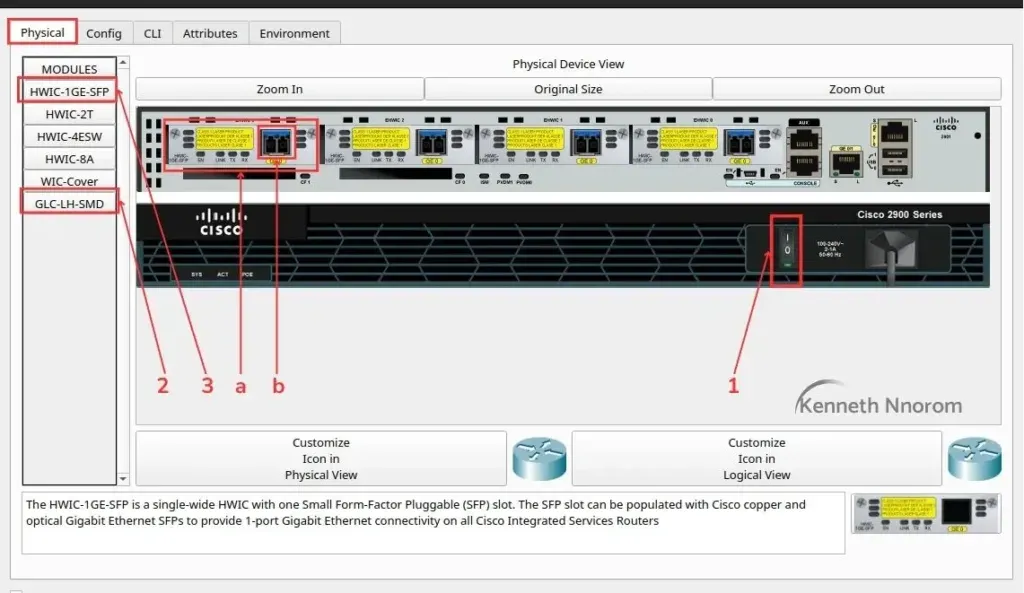This screenshot has height=593, width=1024.
Task: Click the module list scroll up arrow
Action: [123, 63]
